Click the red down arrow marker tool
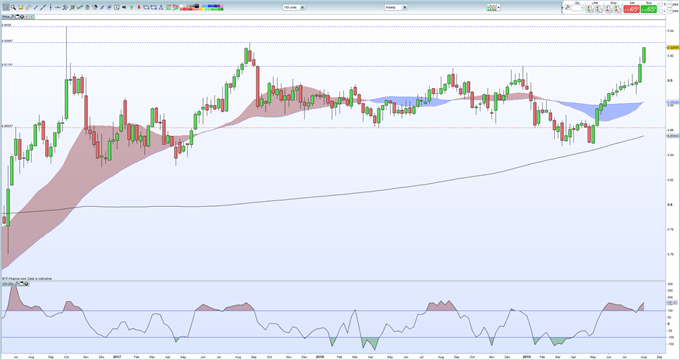Image resolution: width=680 pixels, height=360 pixels. pyautogui.click(x=139, y=7)
